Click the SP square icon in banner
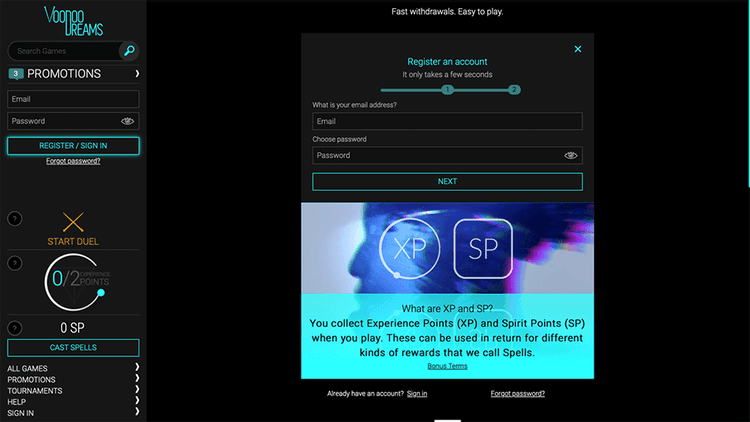This screenshot has width=750, height=422. [483, 248]
